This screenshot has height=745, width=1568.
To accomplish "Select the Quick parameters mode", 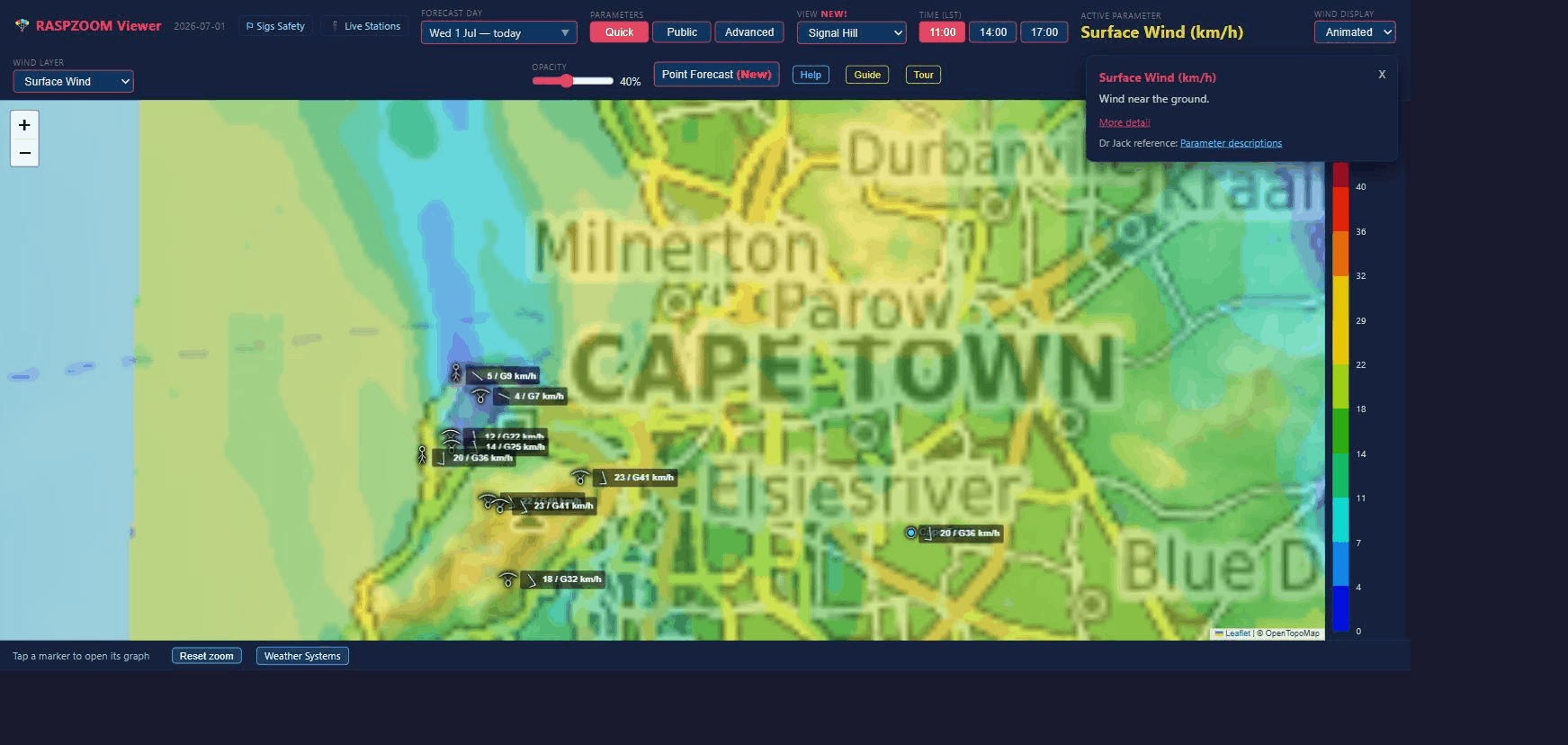I will (619, 32).
